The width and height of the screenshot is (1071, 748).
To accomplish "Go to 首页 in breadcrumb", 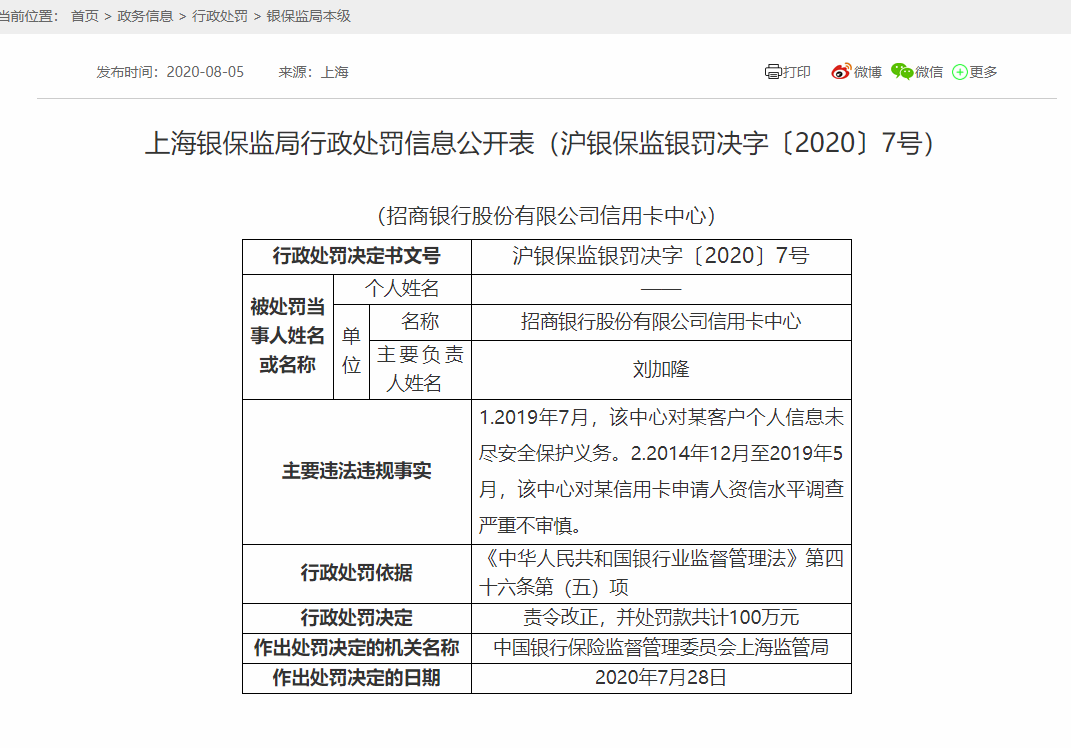I will 85,16.
